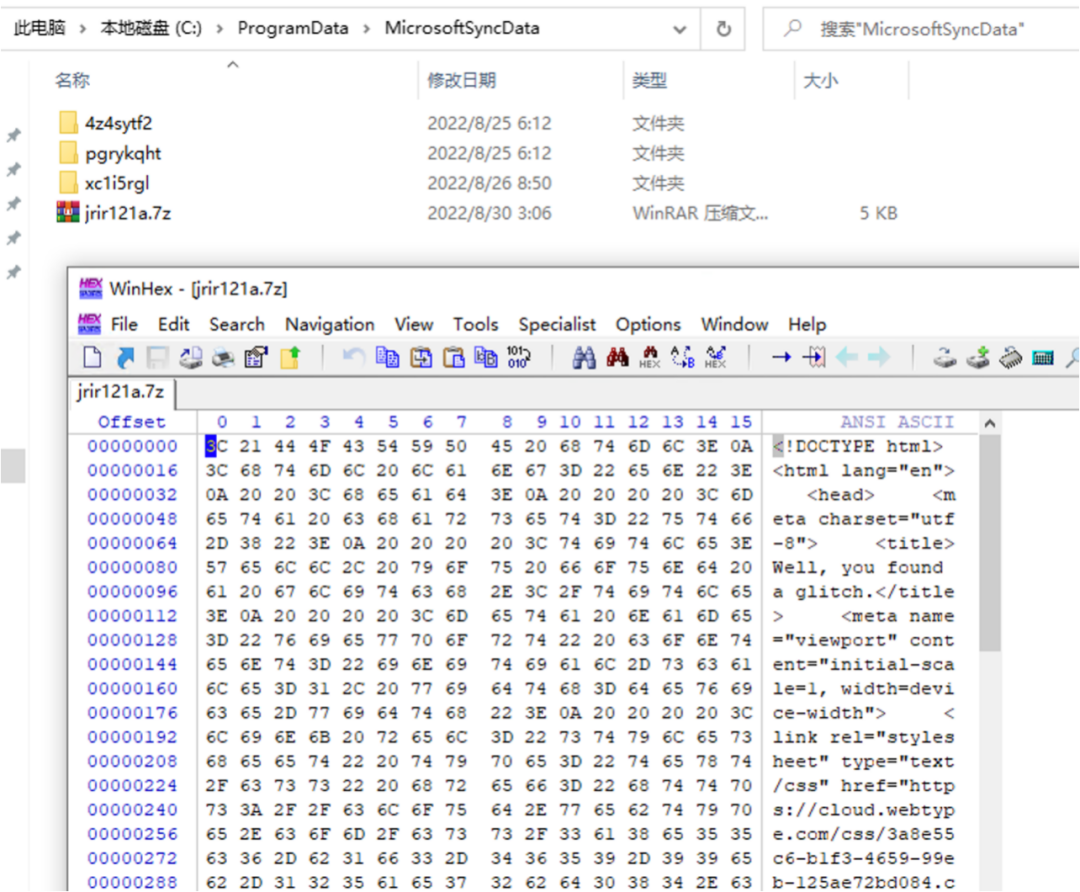Click the ANSI ASCII column header
This screenshot has width=1080, height=892.
(897, 422)
